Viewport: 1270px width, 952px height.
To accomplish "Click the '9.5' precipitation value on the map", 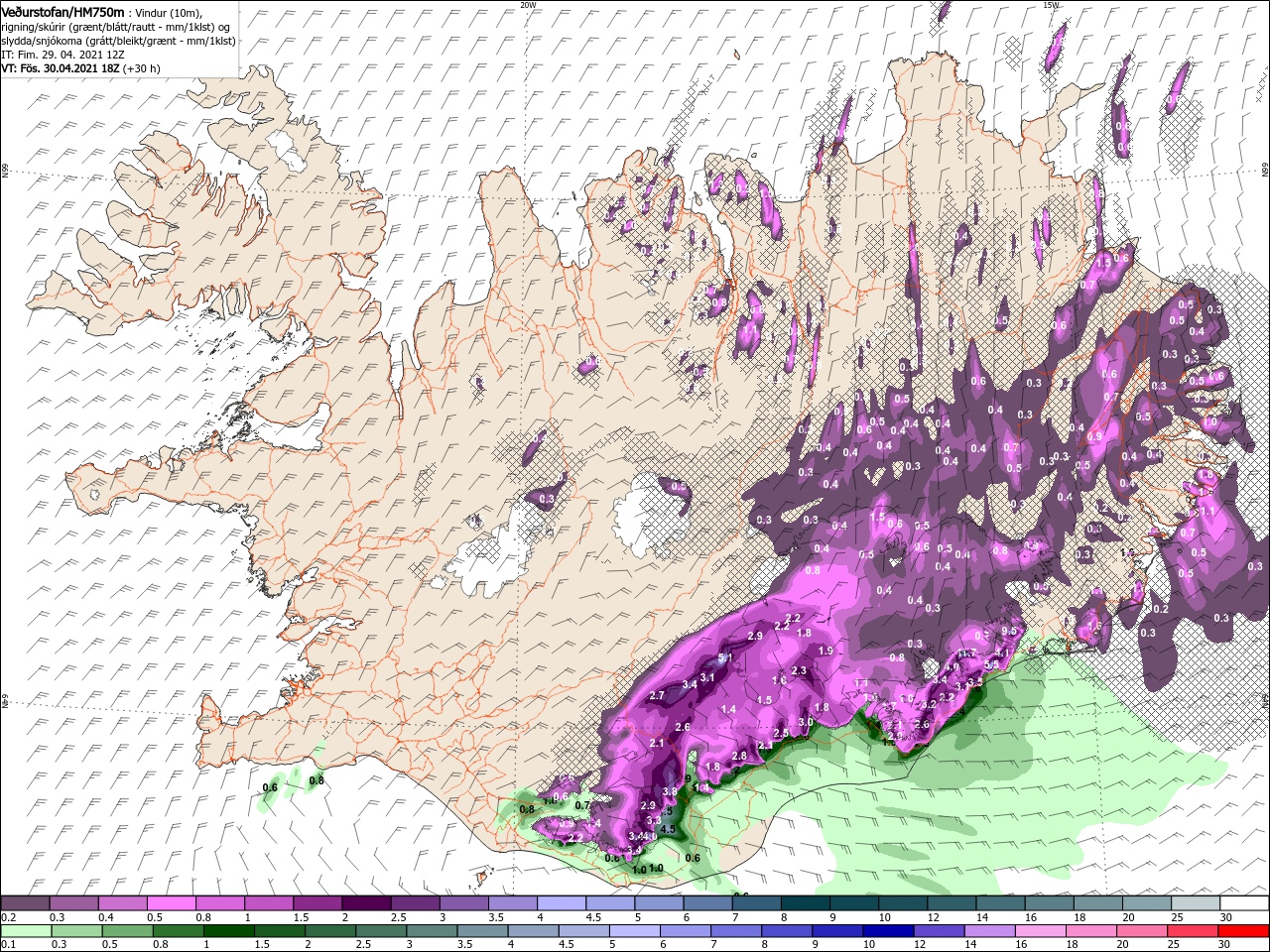I will [x=1010, y=631].
